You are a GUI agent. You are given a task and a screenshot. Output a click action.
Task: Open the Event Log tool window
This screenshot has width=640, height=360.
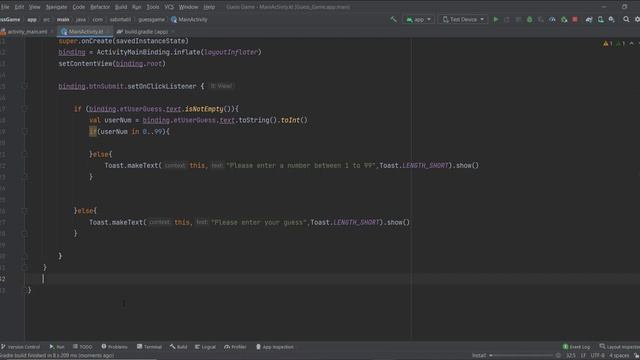[576, 347]
